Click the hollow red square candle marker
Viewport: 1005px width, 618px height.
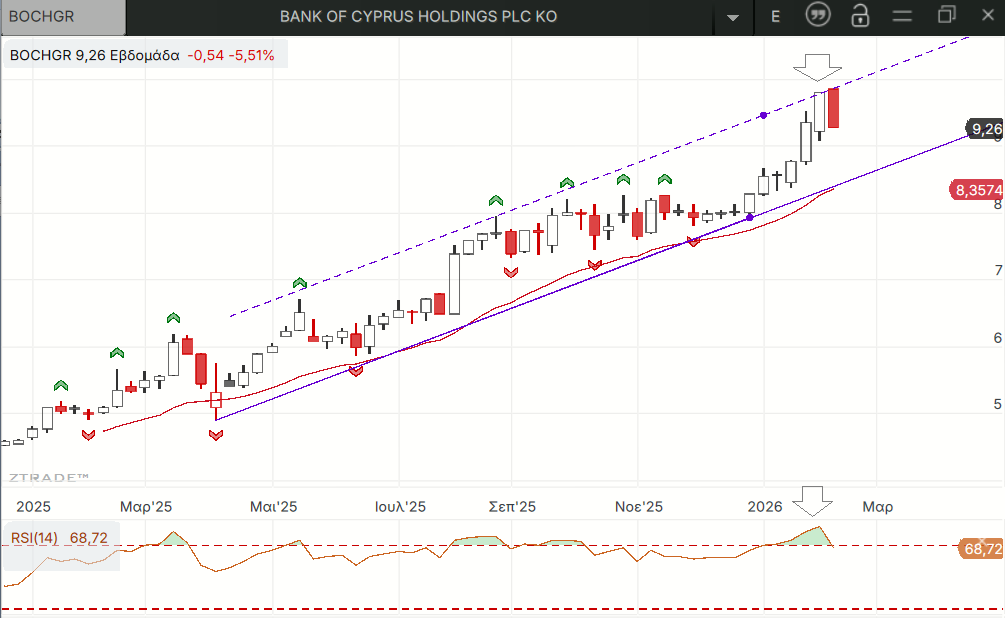point(215,400)
